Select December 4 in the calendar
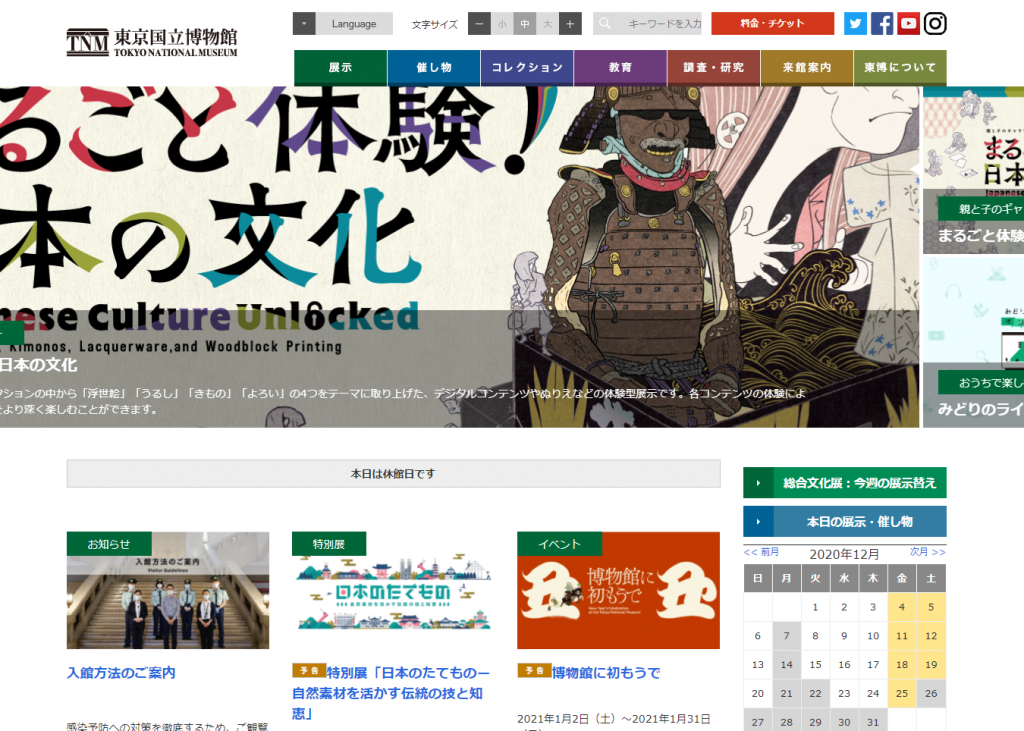Viewport: 1024px width, 731px height. tap(902, 607)
